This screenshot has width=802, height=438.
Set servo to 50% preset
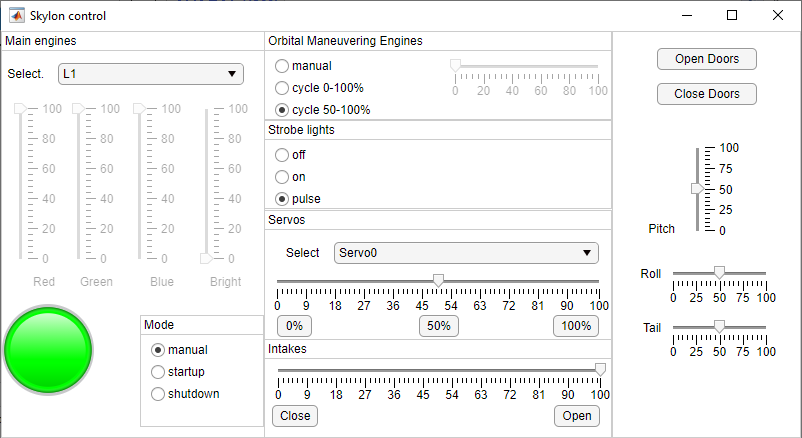click(x=438, y=326)
